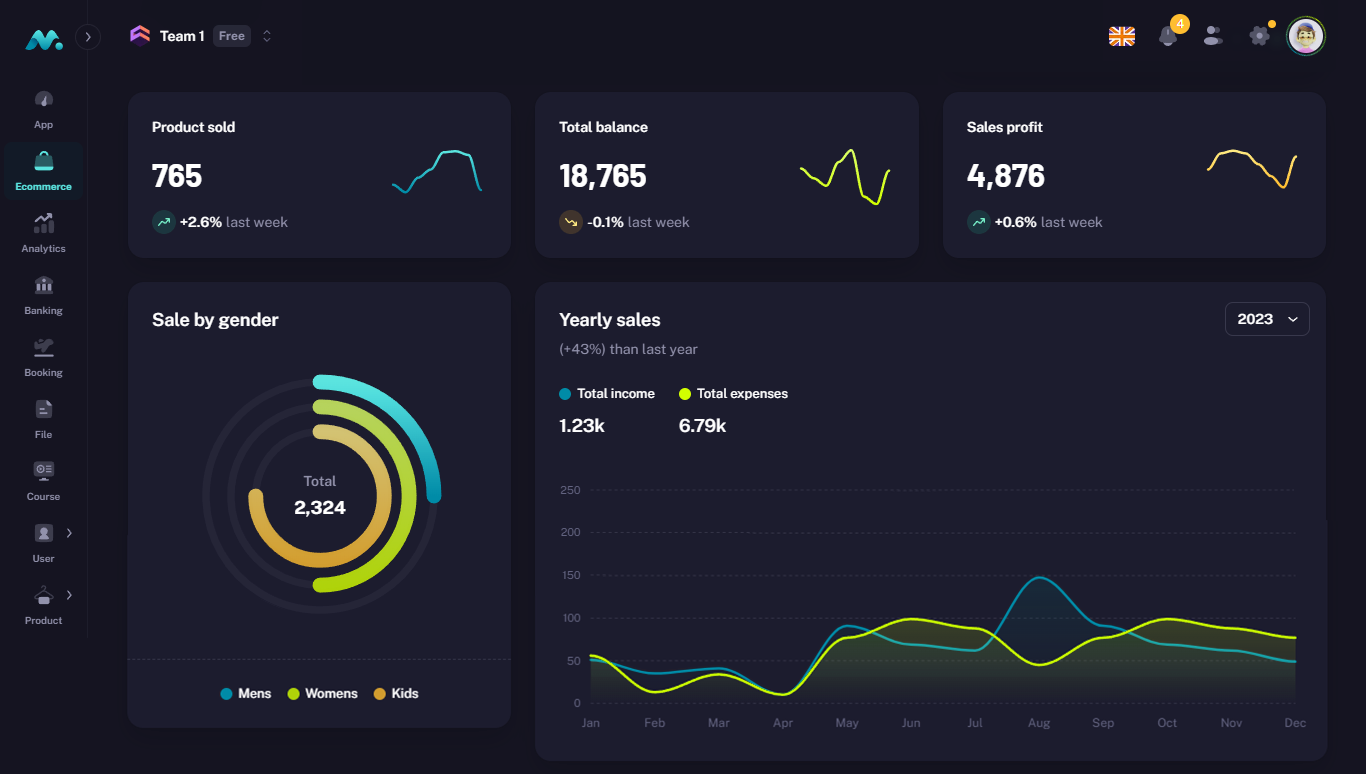Open the Team 1 workspace switcher arrows
This screenshot has height=774, width=1366.
coord(267,36)
